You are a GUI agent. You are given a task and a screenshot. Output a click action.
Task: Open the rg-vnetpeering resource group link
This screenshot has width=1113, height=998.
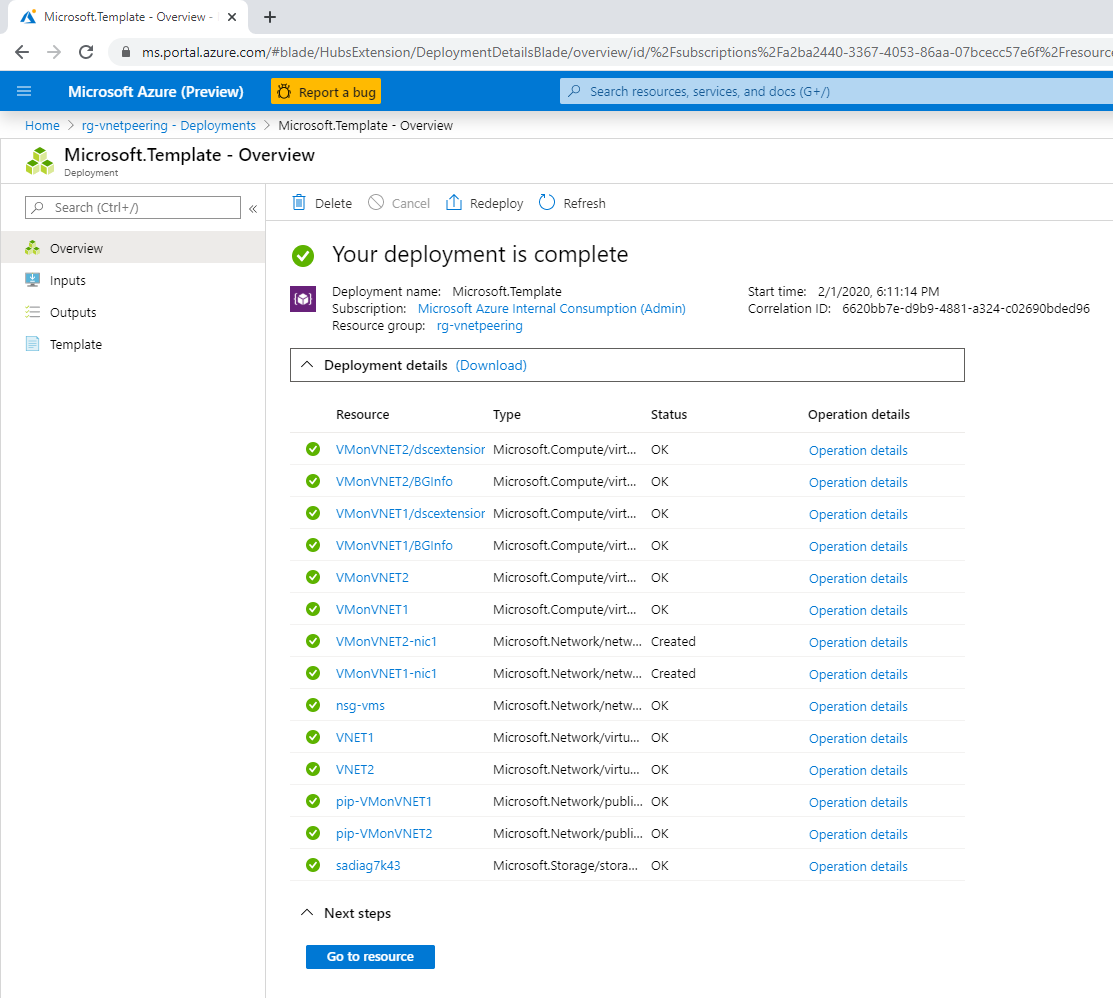[x=479, y=325]
